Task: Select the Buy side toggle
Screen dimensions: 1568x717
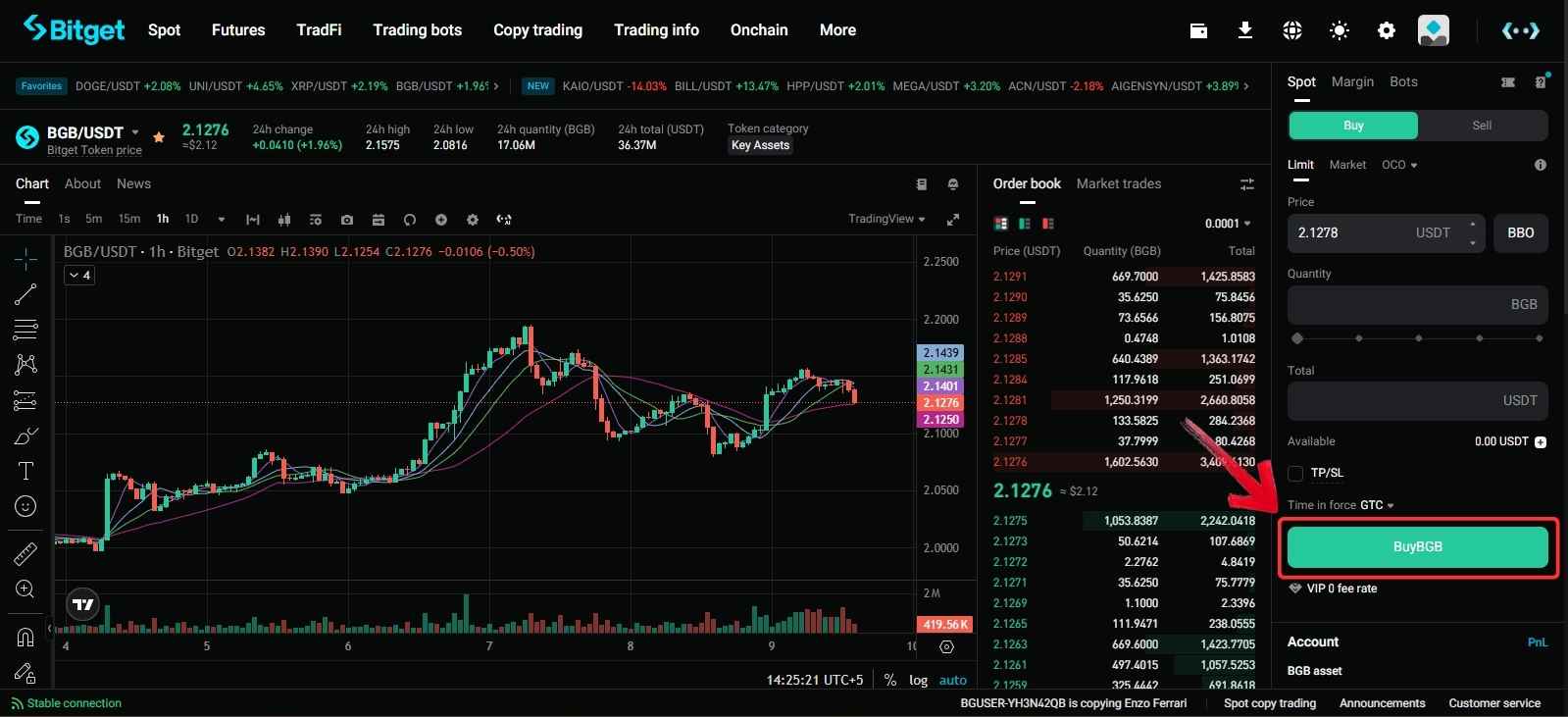Action: (x=1353, y=126)
